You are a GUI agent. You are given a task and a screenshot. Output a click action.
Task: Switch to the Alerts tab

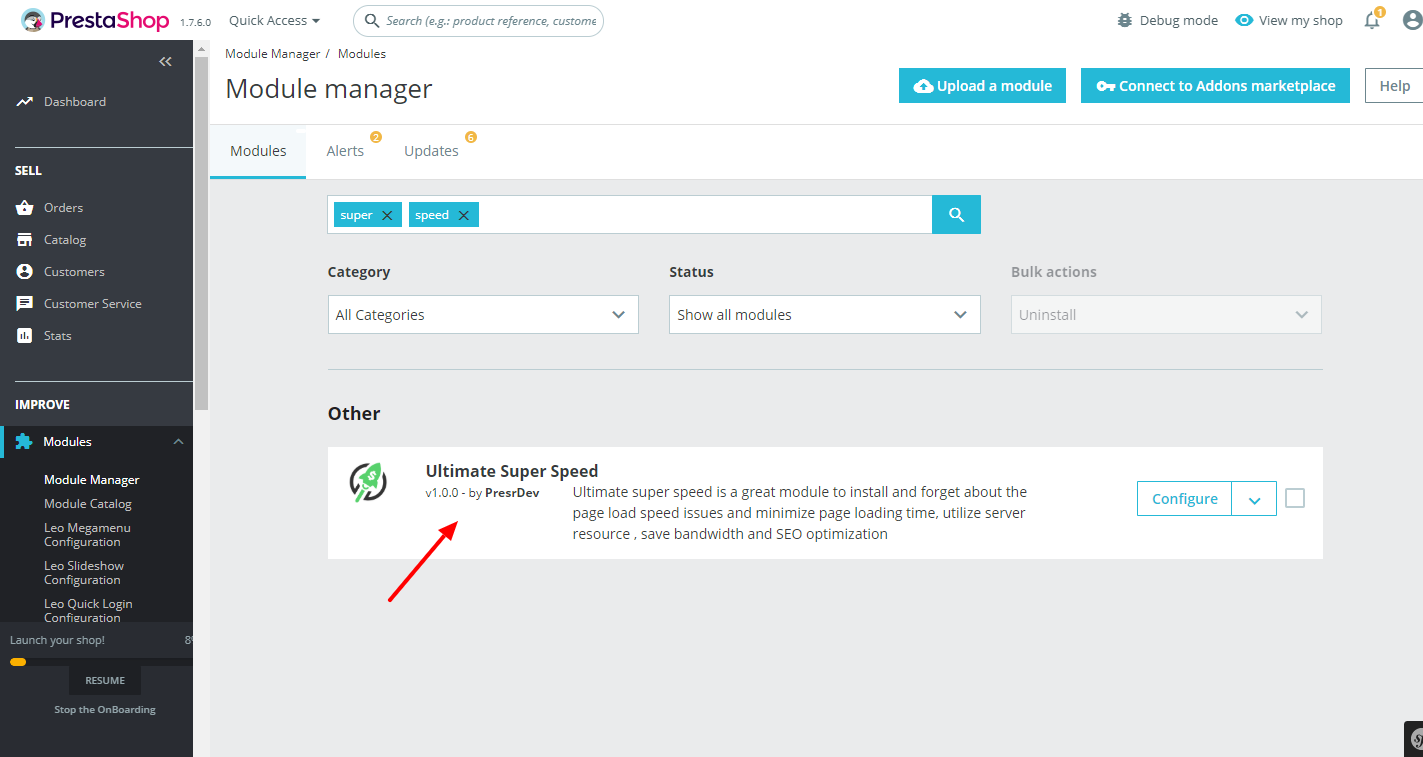pyautogui.click(x=345, y=151)
